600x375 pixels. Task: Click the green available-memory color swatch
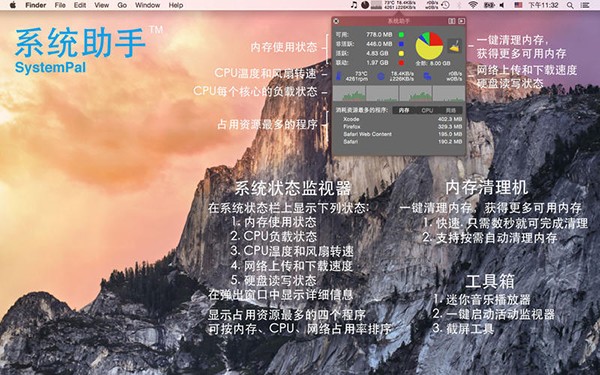[x=401, y=34]
